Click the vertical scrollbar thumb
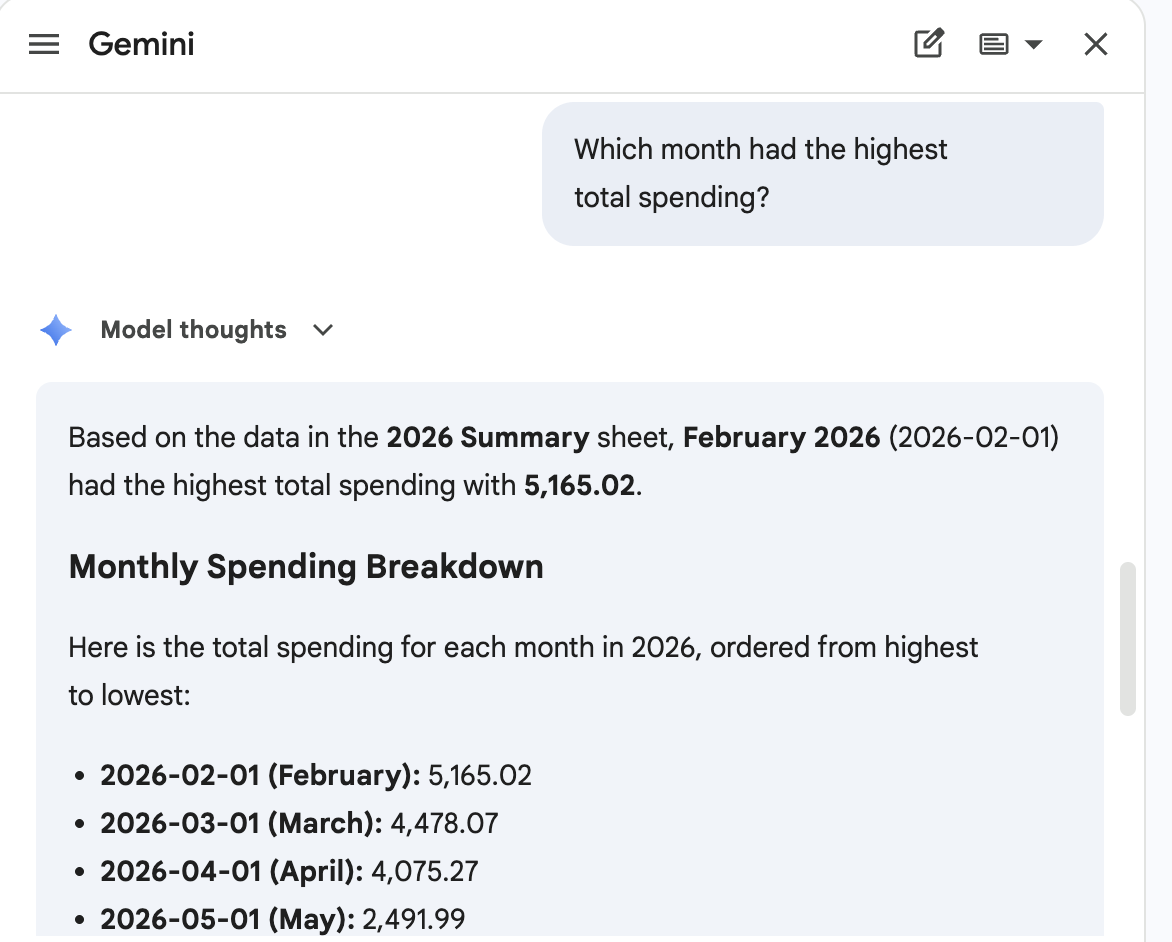The height and width of the screenshot is (942, 1172). click(x=1127, y=638)
